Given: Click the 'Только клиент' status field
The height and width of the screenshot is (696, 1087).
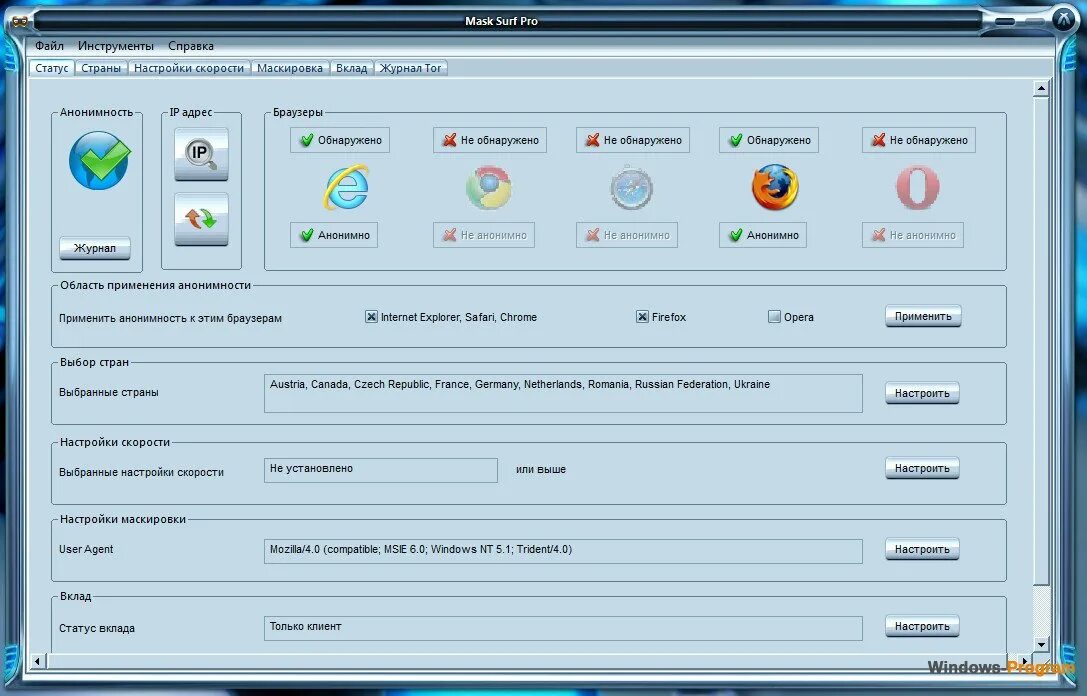Looking at the screenshot, I should click(x=563, y=628).
